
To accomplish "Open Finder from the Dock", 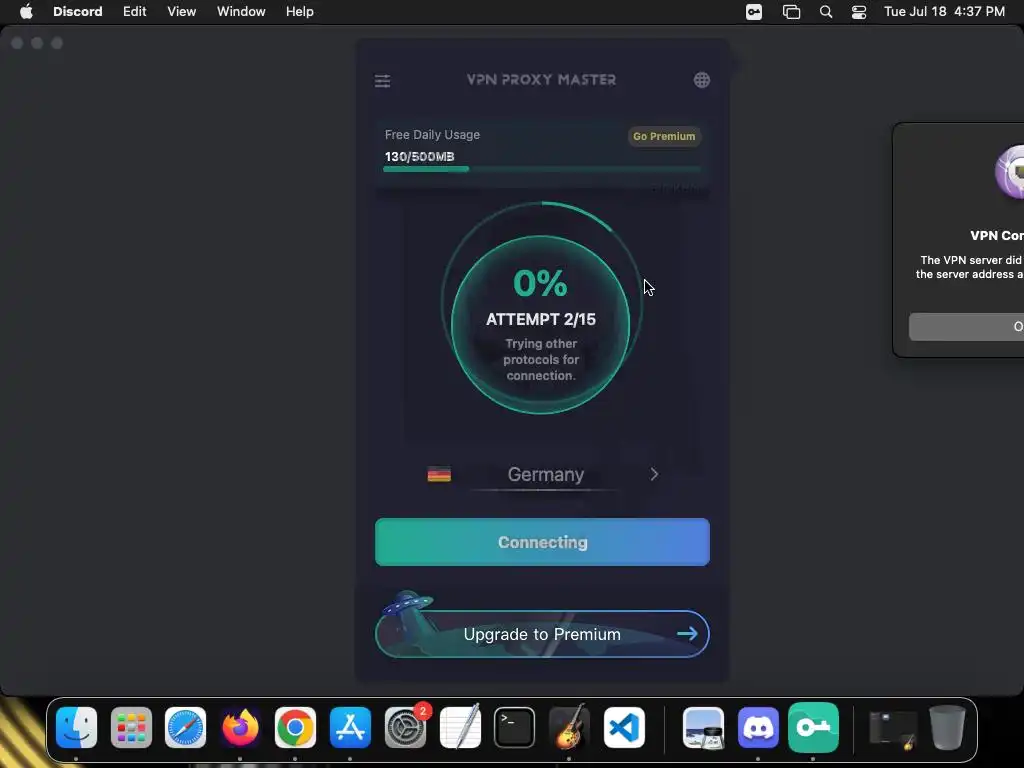I will (76, 728).
